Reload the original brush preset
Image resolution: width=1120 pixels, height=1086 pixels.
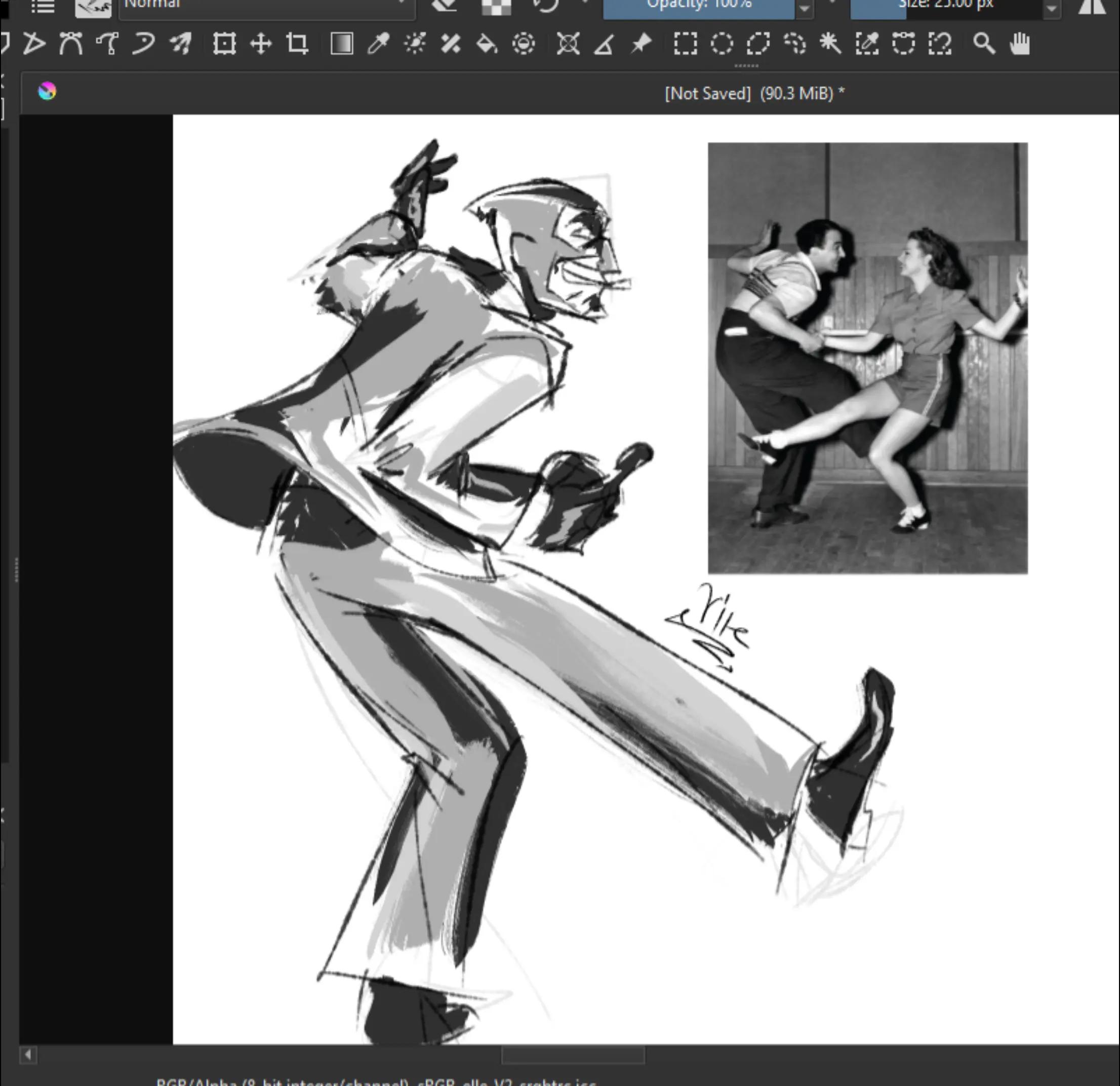(x=547, y=6)
